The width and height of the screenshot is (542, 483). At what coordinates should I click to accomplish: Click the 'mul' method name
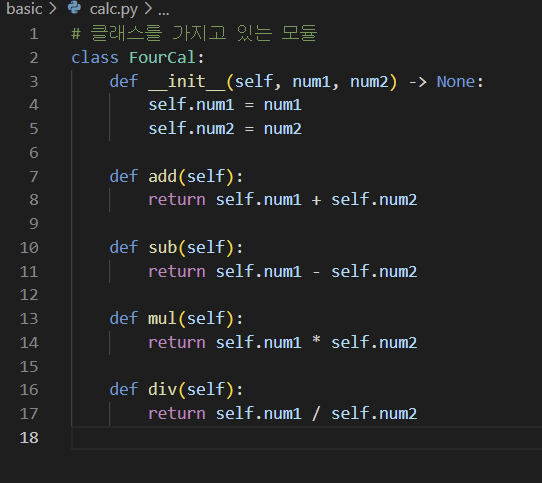pos(162,319)
